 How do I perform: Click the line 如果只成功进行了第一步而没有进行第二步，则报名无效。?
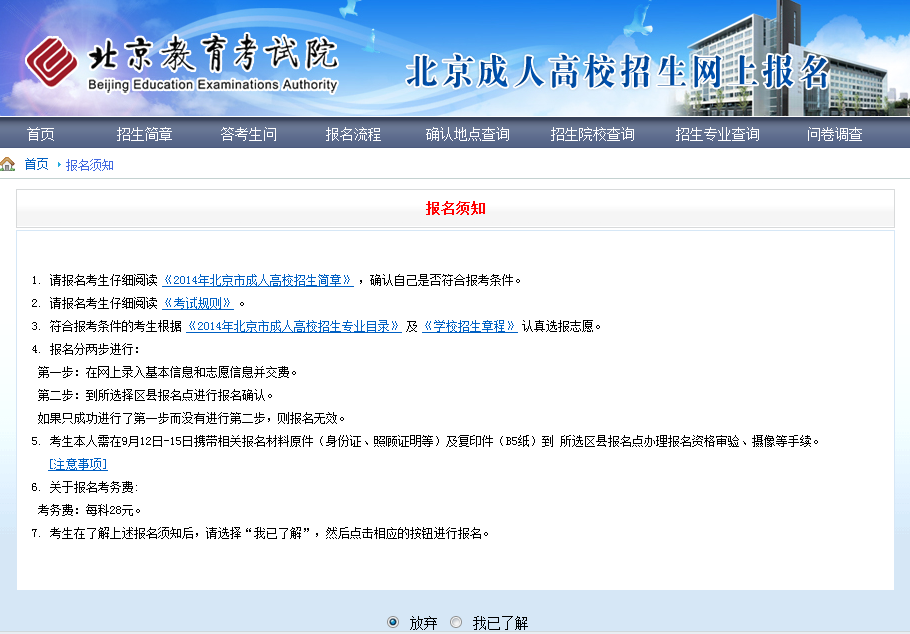[x=192, y=418]
